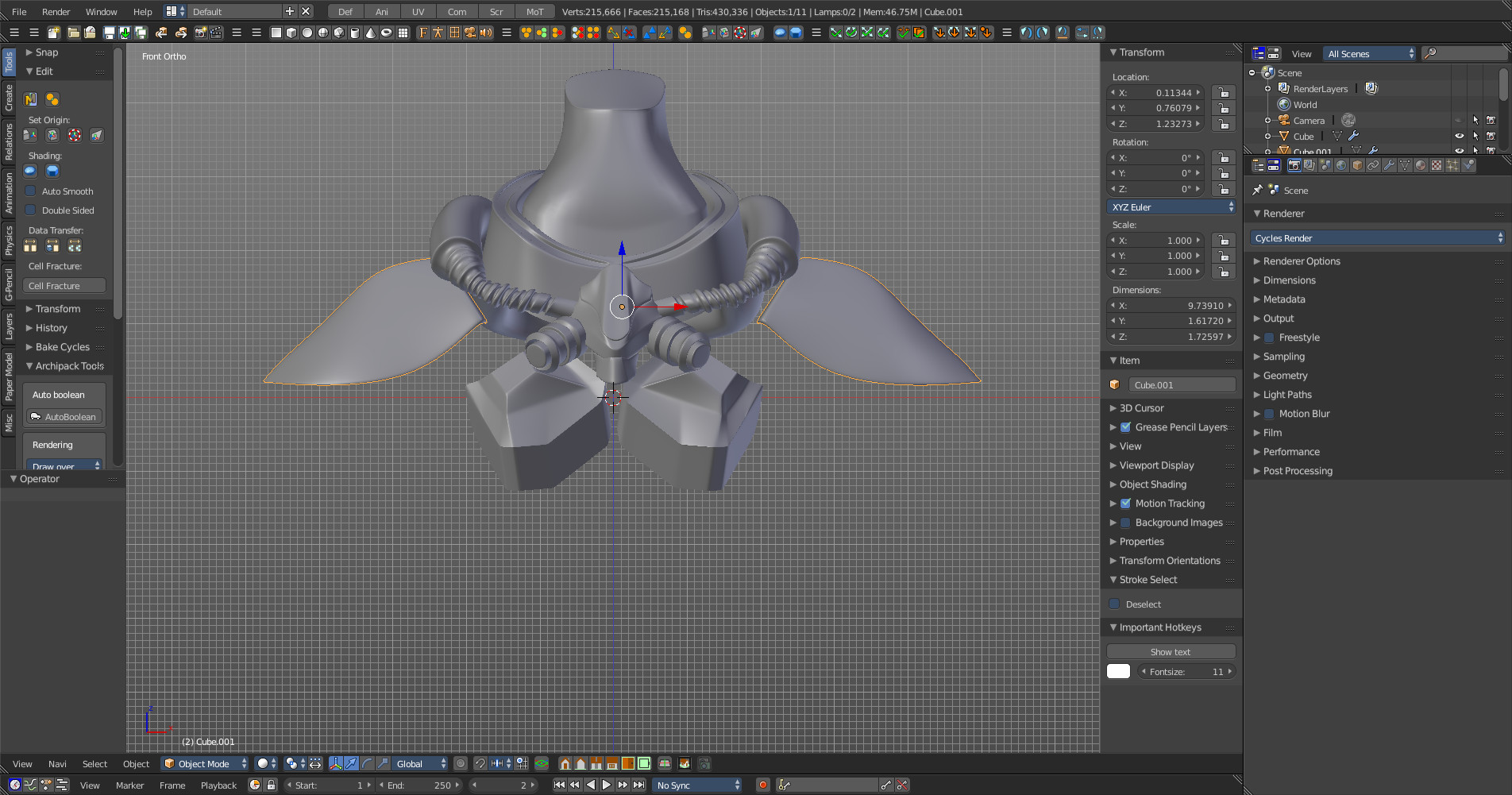Click the World icon in outliner
The height and width of the screenshot is (795, 1512).
click(1284, 104)
